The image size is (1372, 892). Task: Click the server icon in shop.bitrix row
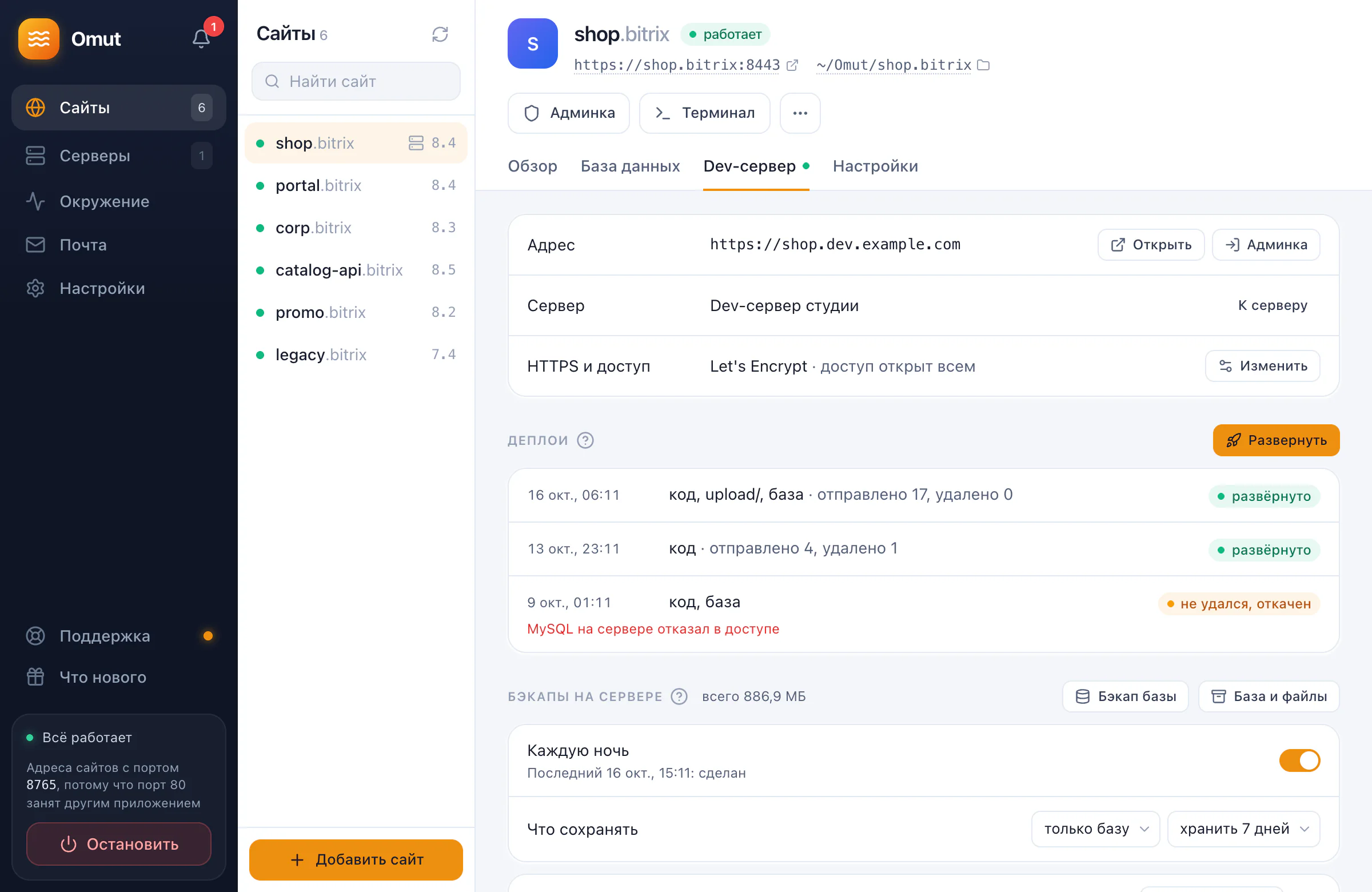click(416, 143)
